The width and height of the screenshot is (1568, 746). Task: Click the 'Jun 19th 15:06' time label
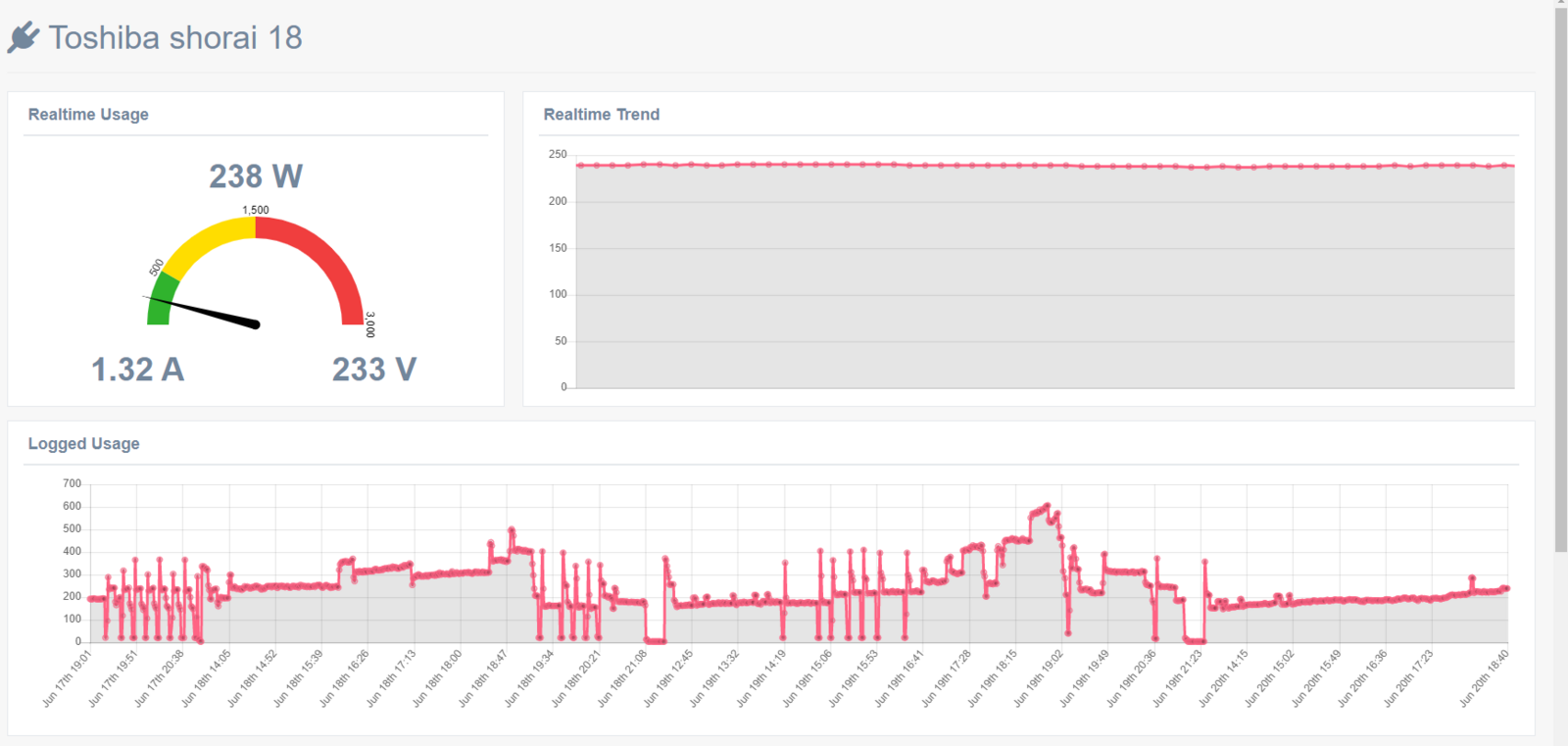[808, 677]
